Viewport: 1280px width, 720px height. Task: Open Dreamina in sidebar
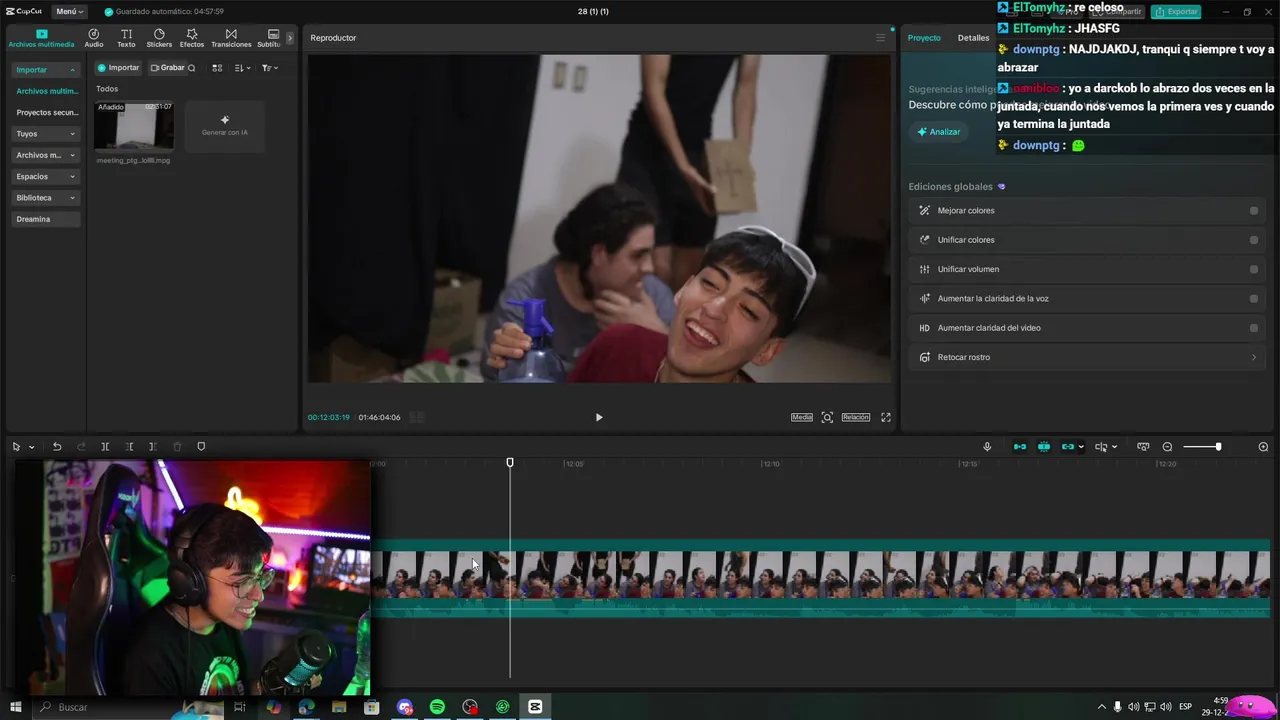click(x=46, y=219)
